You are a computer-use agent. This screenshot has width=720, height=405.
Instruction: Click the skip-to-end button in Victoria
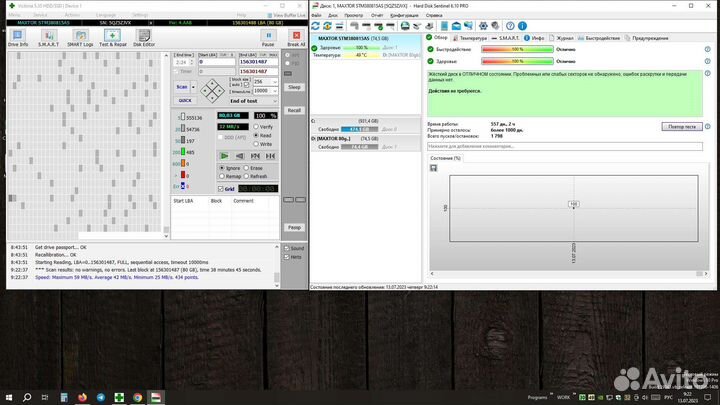[270, 156]
